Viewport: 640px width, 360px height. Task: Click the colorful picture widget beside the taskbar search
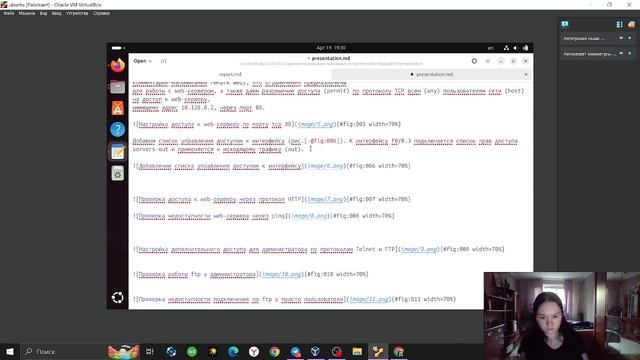click(x=123, y=351)
